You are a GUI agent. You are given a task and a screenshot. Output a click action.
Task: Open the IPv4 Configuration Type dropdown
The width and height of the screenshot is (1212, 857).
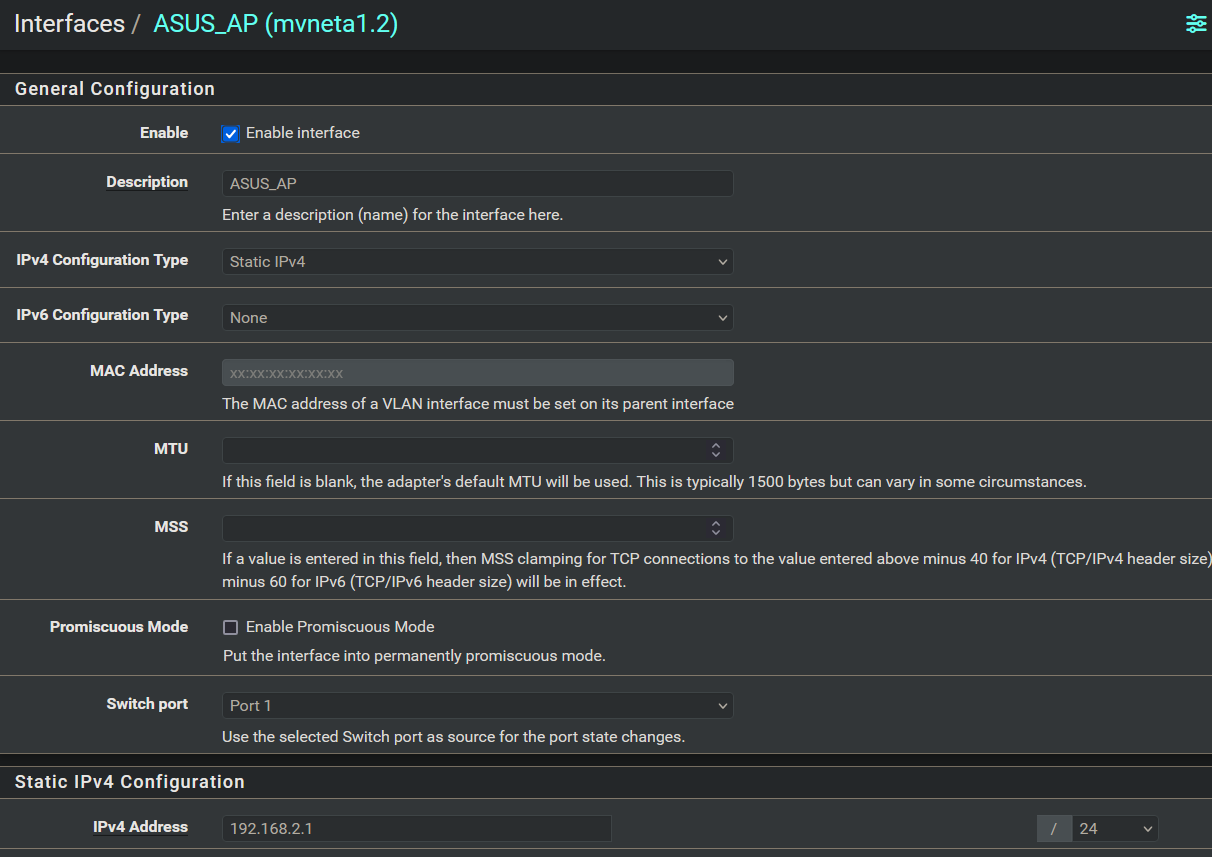(x=477, y=262)
